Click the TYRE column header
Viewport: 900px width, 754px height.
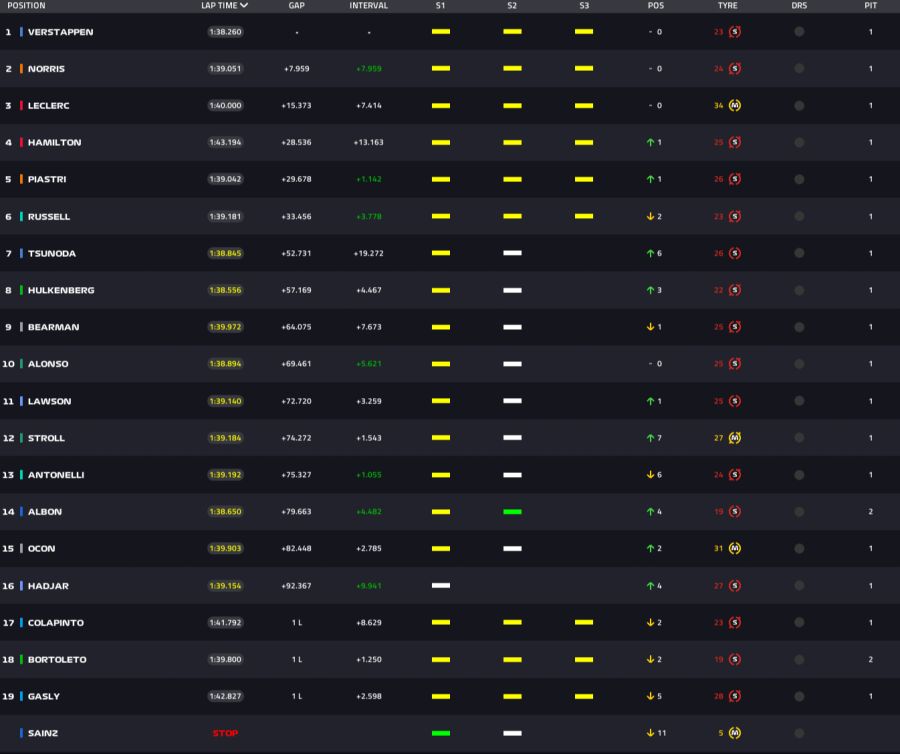727,6
